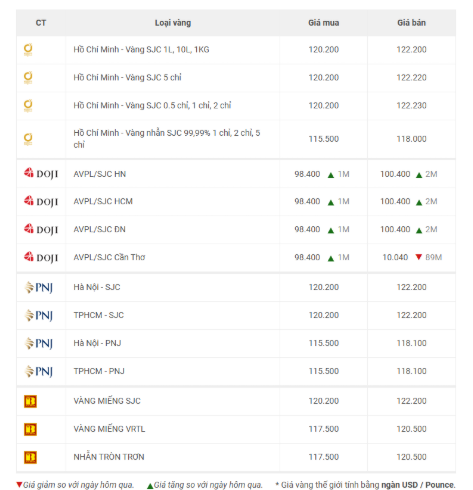473x490 pixels.
Task: Click SJC logo beside Vàng SJC 5 chỉ
Action: pyautogui.click(x=28, y=77)
